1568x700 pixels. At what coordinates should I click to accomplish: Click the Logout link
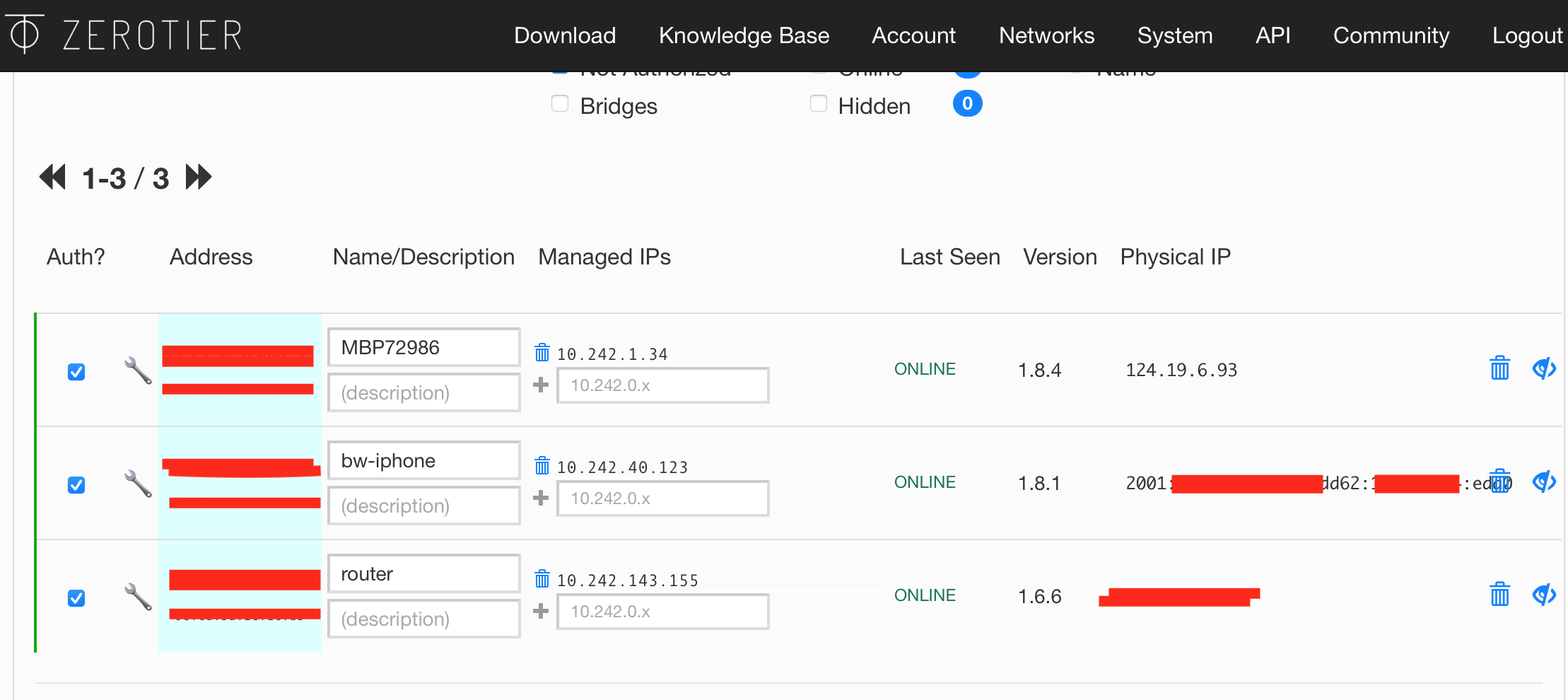click(1527, 35)
